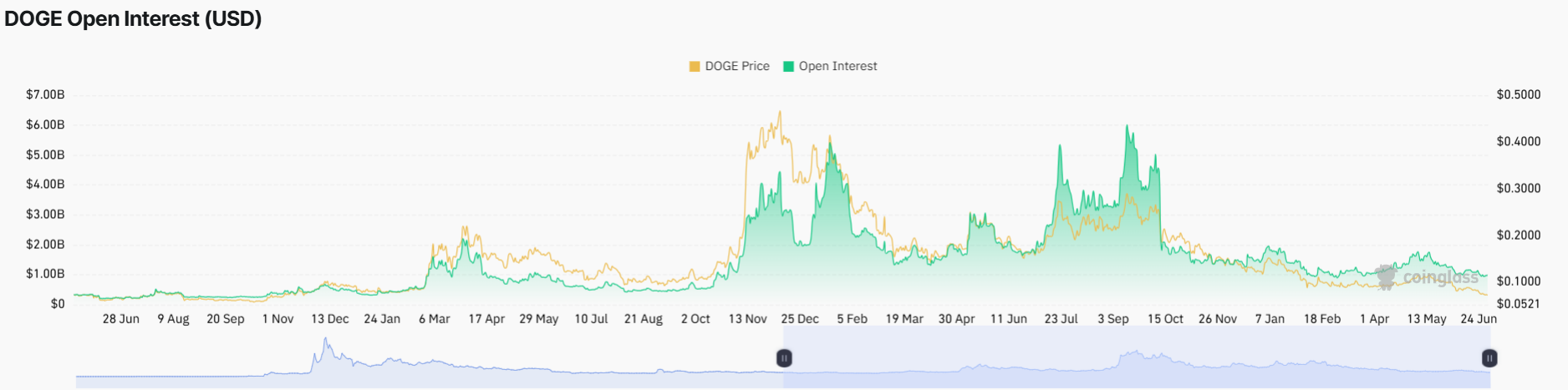Click the 7 Jan date label
Viewport: 1568px width, 390px height.
coord(1270,319)
